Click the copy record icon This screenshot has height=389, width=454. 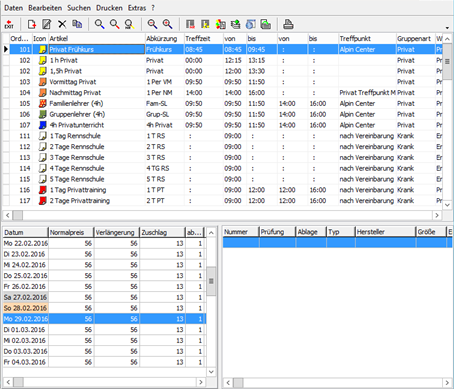pyautogui.click(x=77, y=24)
